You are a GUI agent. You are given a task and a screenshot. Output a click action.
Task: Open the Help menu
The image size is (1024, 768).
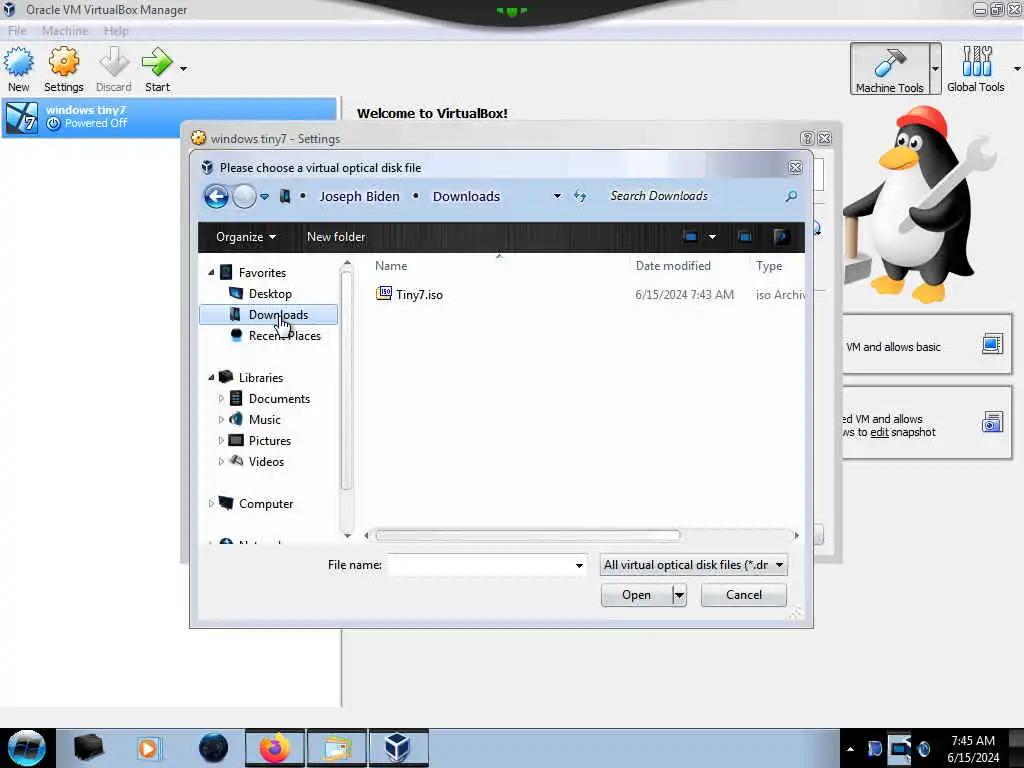click(x=116, y=31)
